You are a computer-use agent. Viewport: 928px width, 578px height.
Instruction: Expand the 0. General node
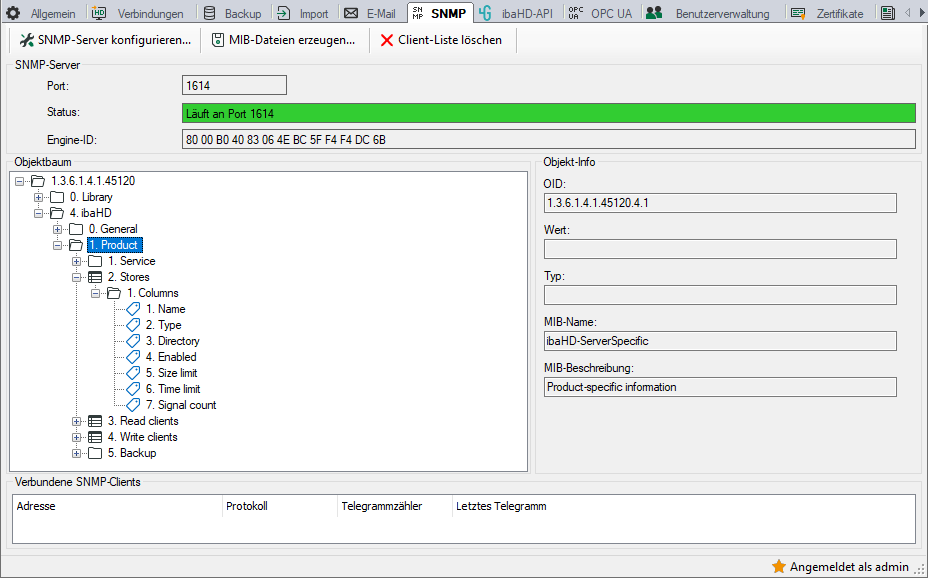tap(57, 229)
